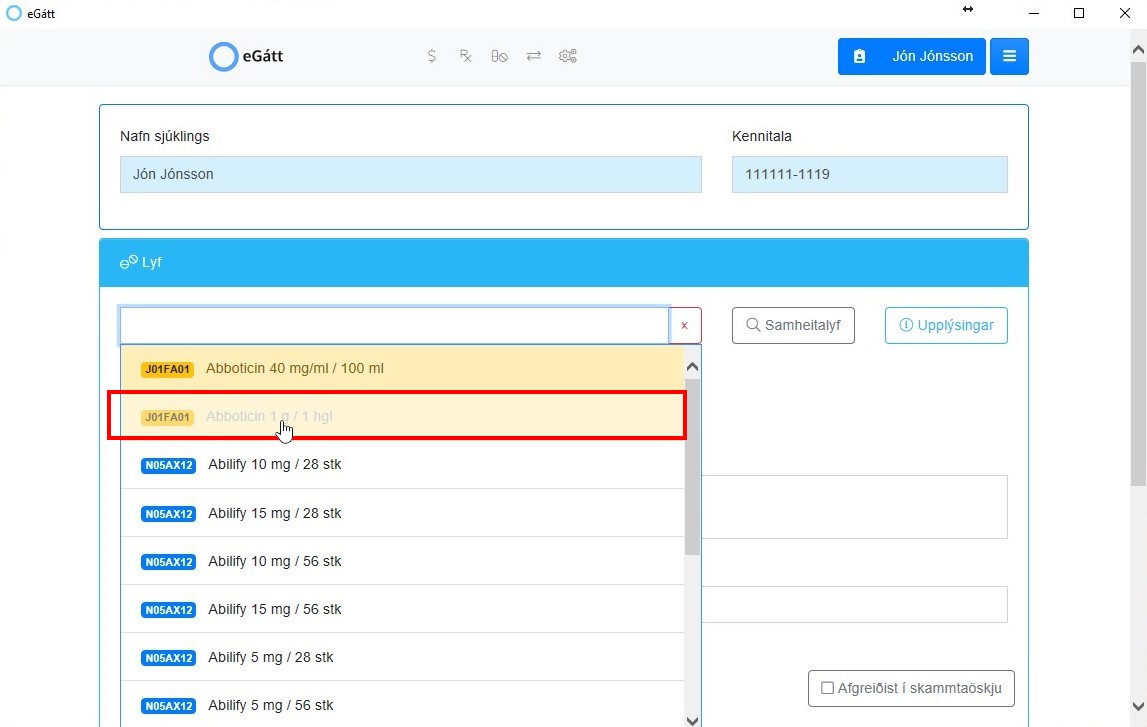Screen dimensions: 1147x727
Task: Open the hamburger menu button
Action: tap(1009, 56)
